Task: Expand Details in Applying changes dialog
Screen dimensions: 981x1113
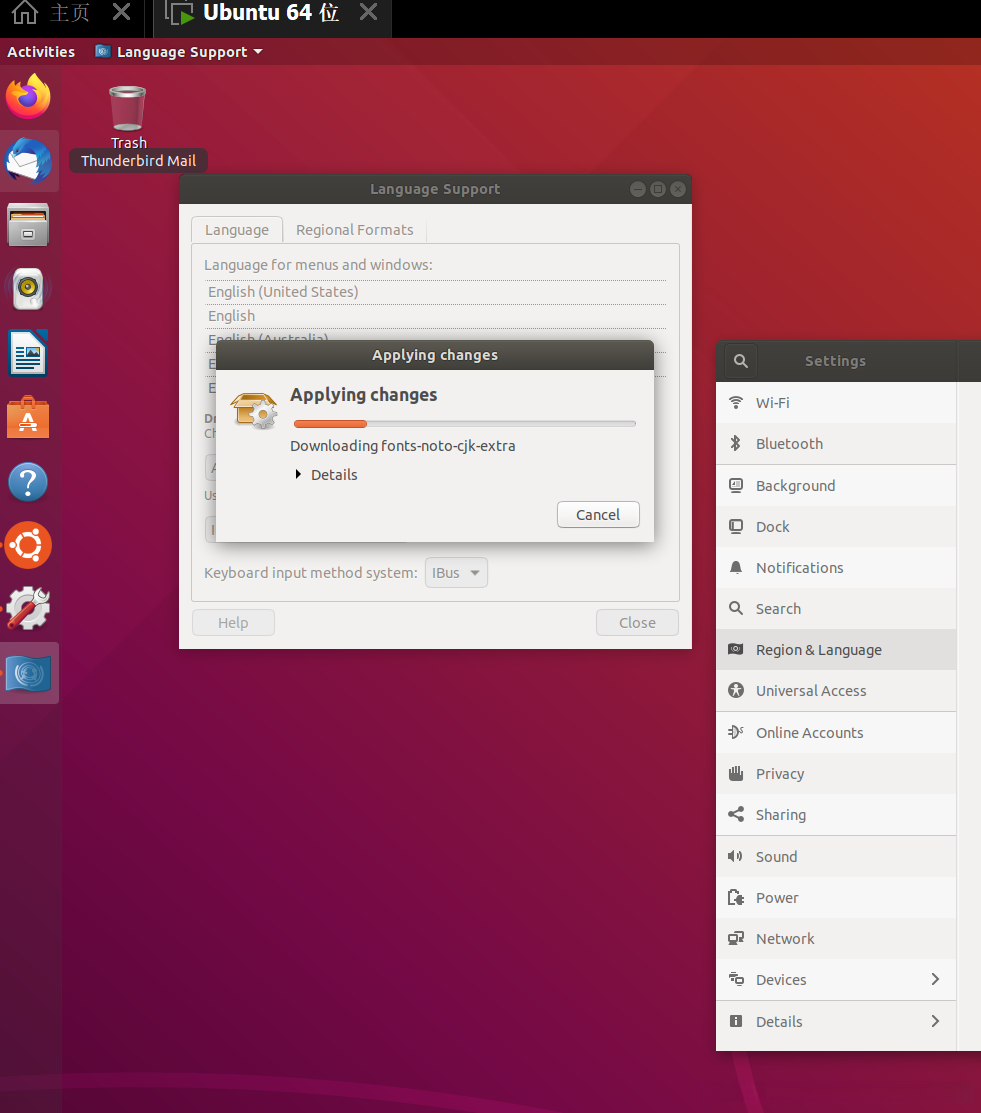Action: [x=327, y=475]
